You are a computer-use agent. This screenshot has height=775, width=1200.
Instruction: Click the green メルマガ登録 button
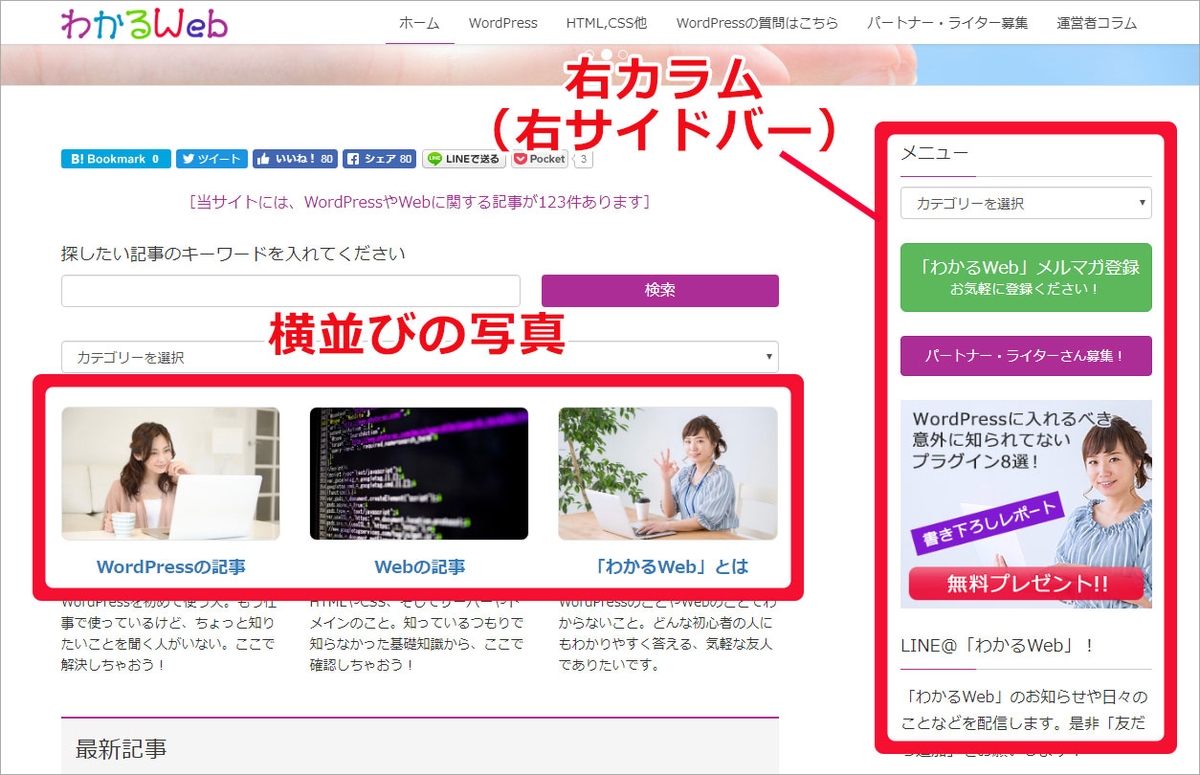[x=1026, y=277]
